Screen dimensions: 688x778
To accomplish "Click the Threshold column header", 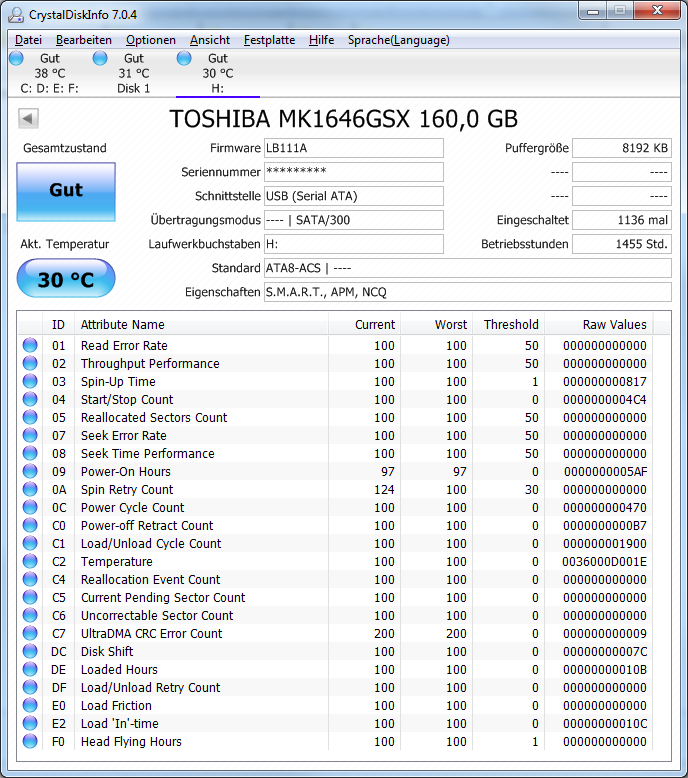I will pos(508,324).
